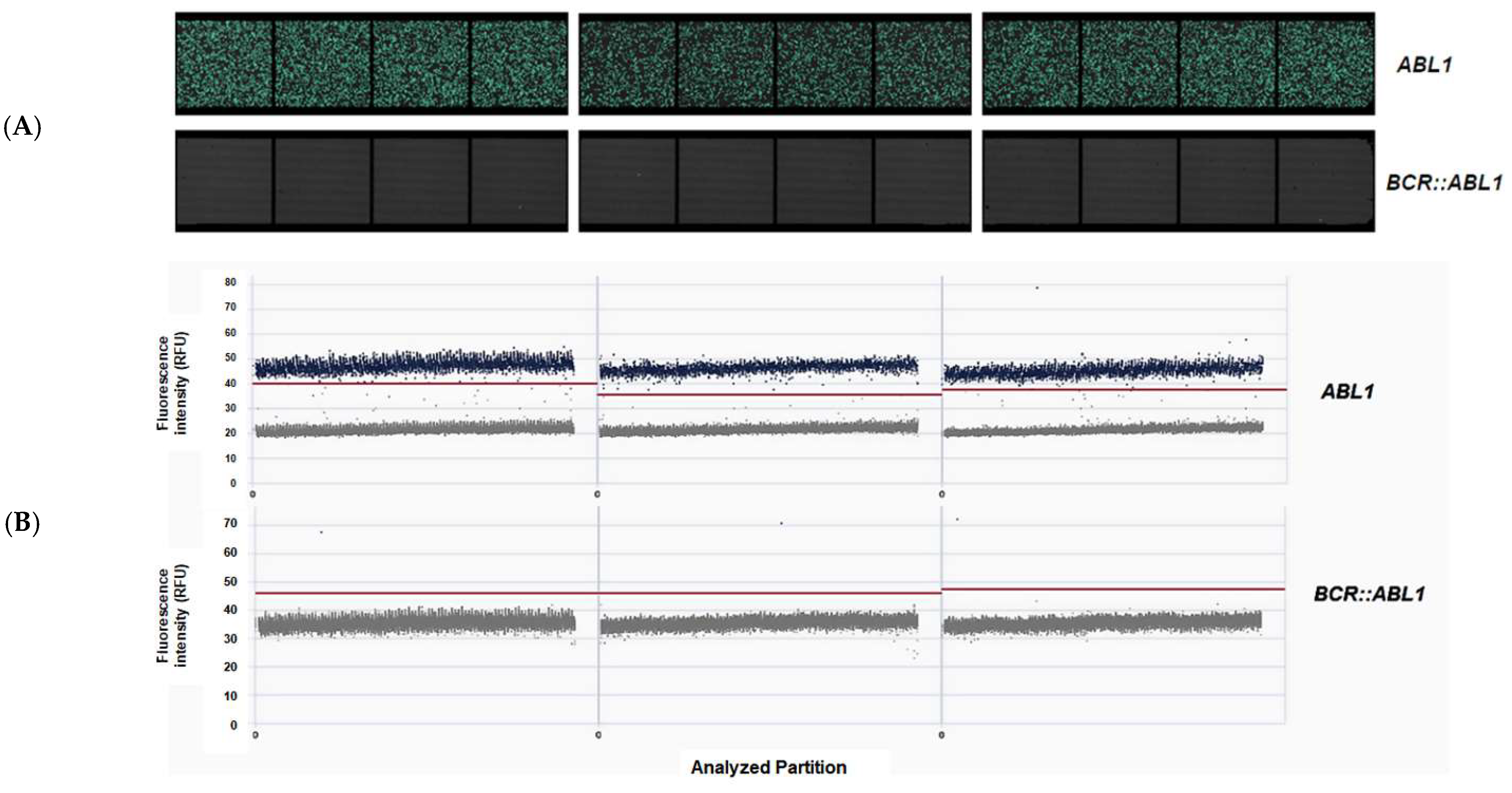Click outlier dot near 67 in first BCR::ABL1 plot
The height and width of the screenshot is (793, 1512).
321,532
